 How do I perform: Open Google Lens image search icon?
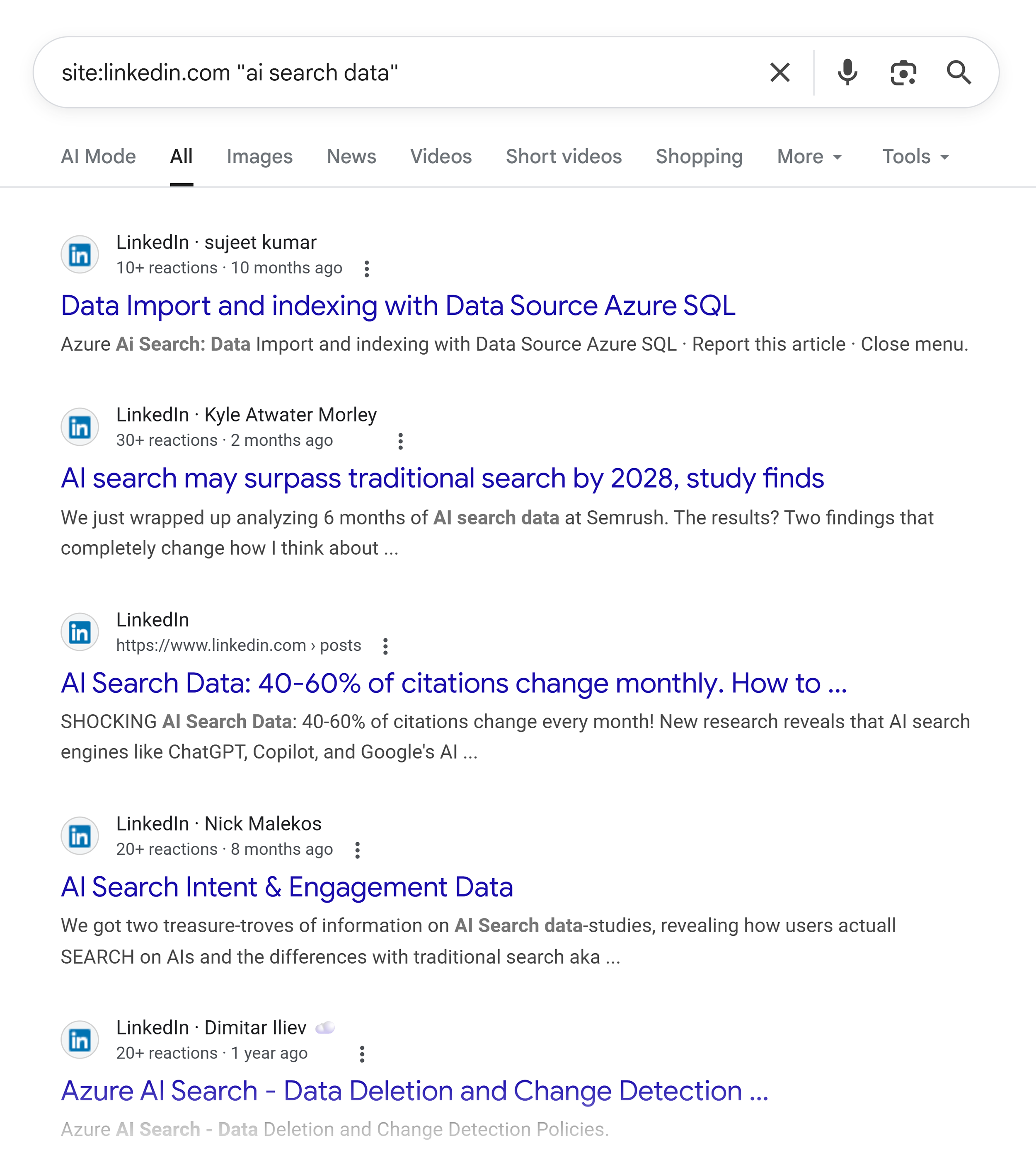click(x=903, y=73)
